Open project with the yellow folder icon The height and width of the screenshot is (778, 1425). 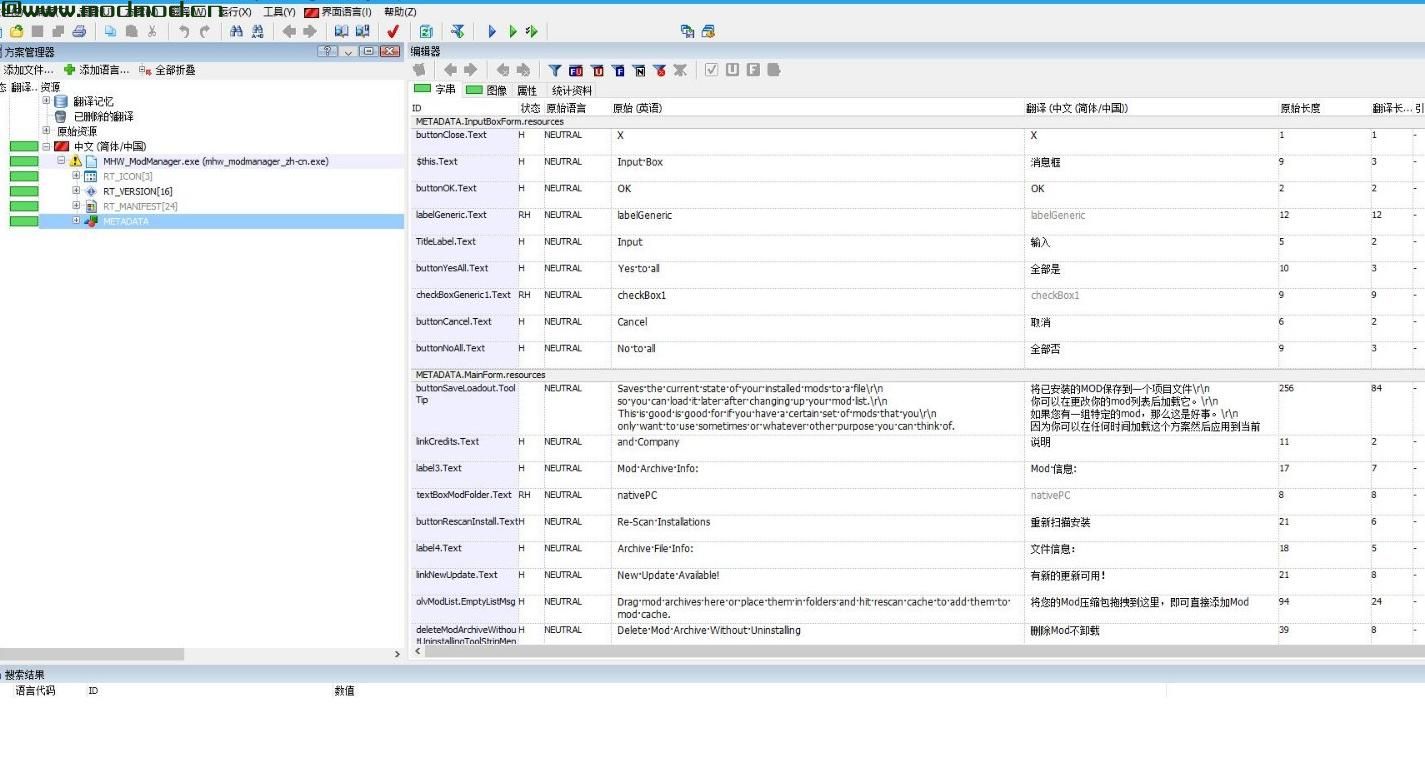[17, 31]
